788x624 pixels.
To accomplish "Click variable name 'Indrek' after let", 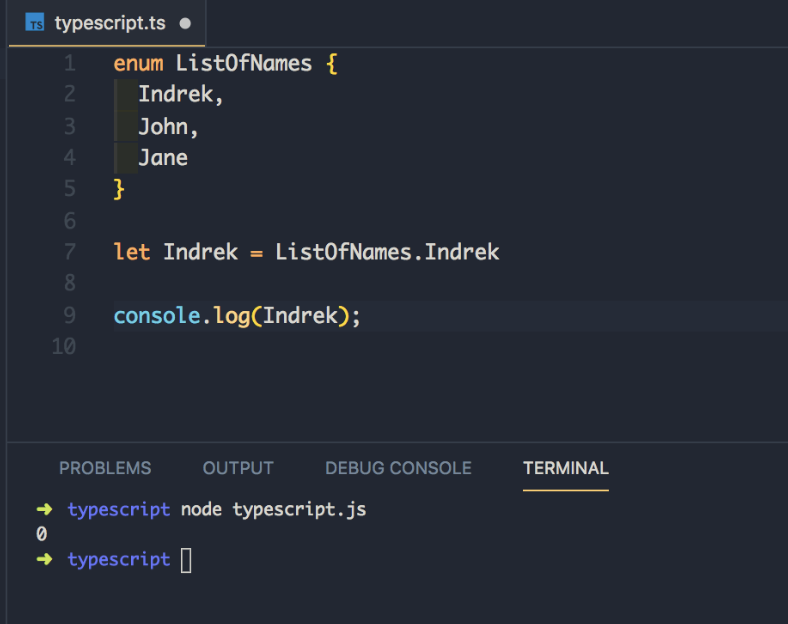I will 201,252.
